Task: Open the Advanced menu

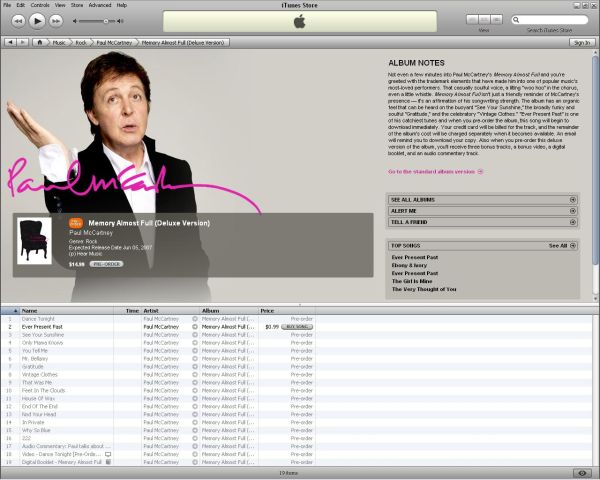Action: pyautogui.click(x=100, y=5)
